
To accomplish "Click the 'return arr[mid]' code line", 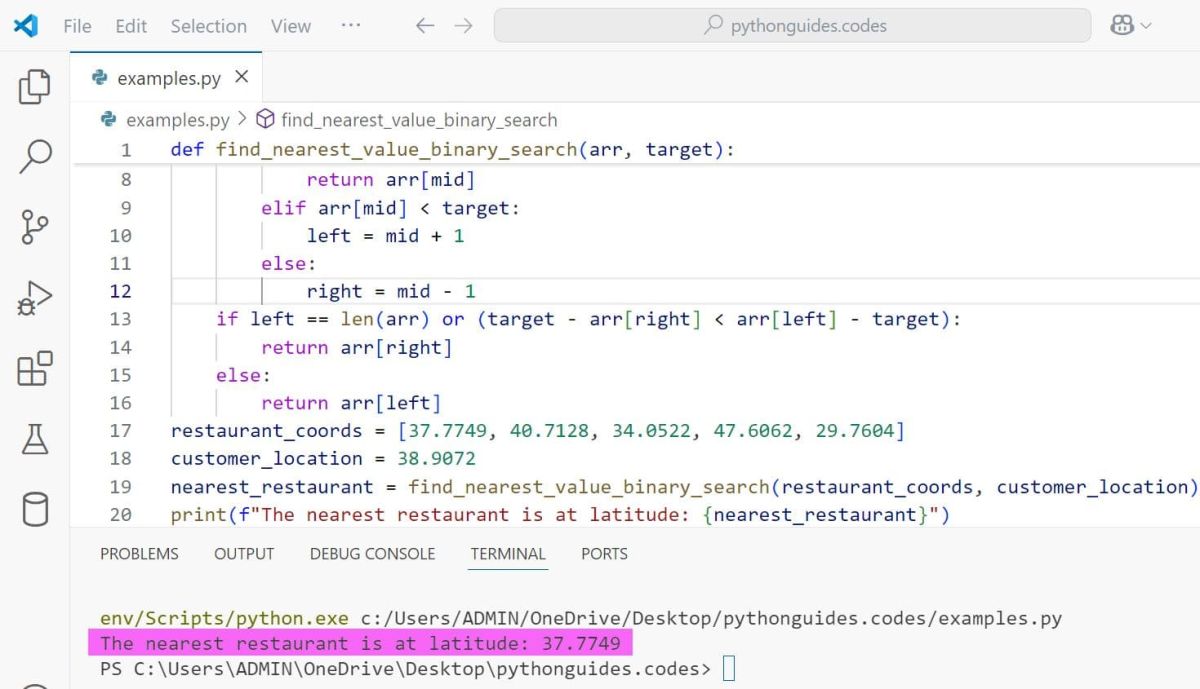I will [x=390, y=180].
